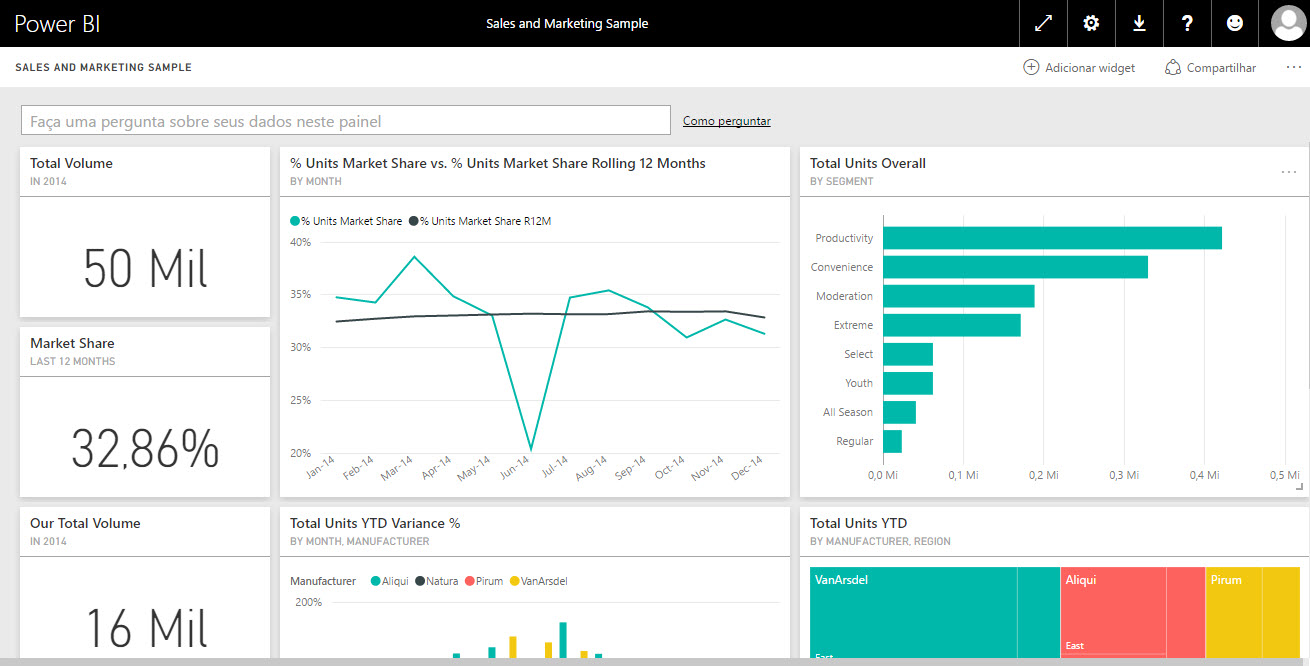Click the Q&A question input box

click(x=345, y=121)
